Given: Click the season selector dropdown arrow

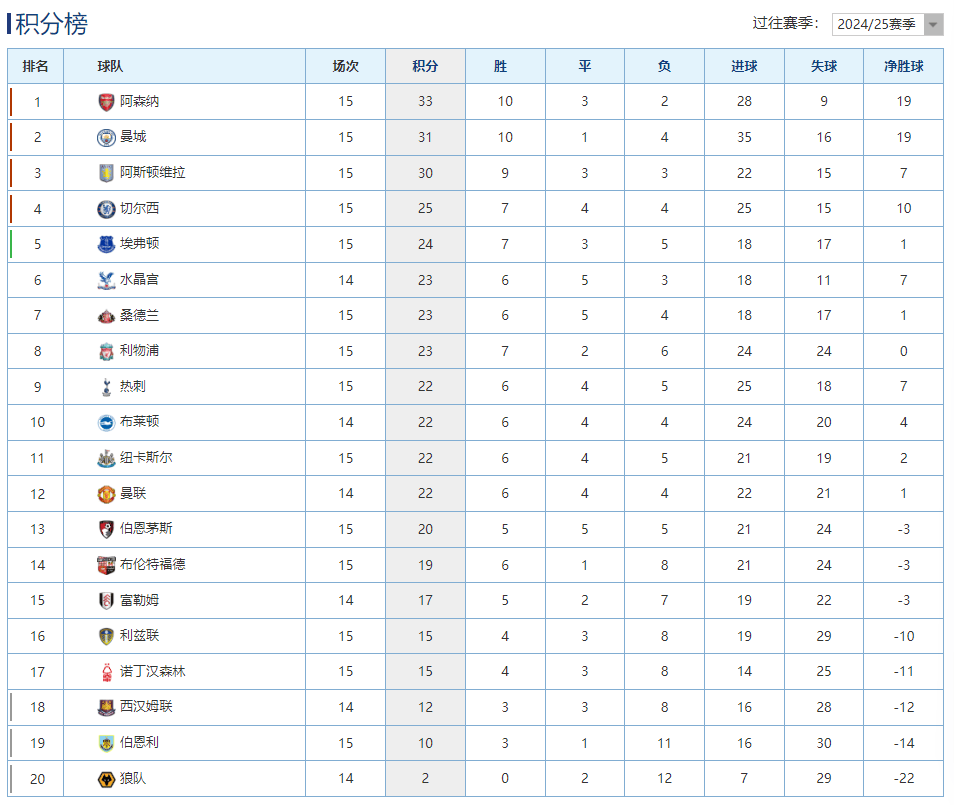Looking at the screenshot, I should click(x=933, y=24).
